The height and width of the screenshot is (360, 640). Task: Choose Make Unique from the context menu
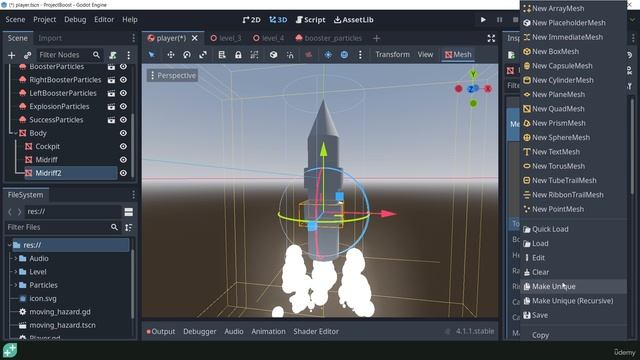click(x=573, y=287)
